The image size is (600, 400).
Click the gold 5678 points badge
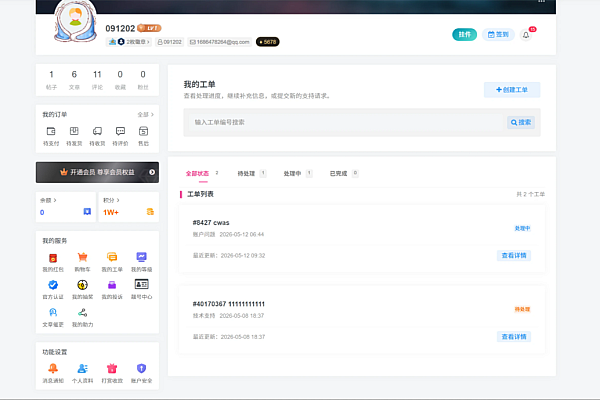[267, 42]
